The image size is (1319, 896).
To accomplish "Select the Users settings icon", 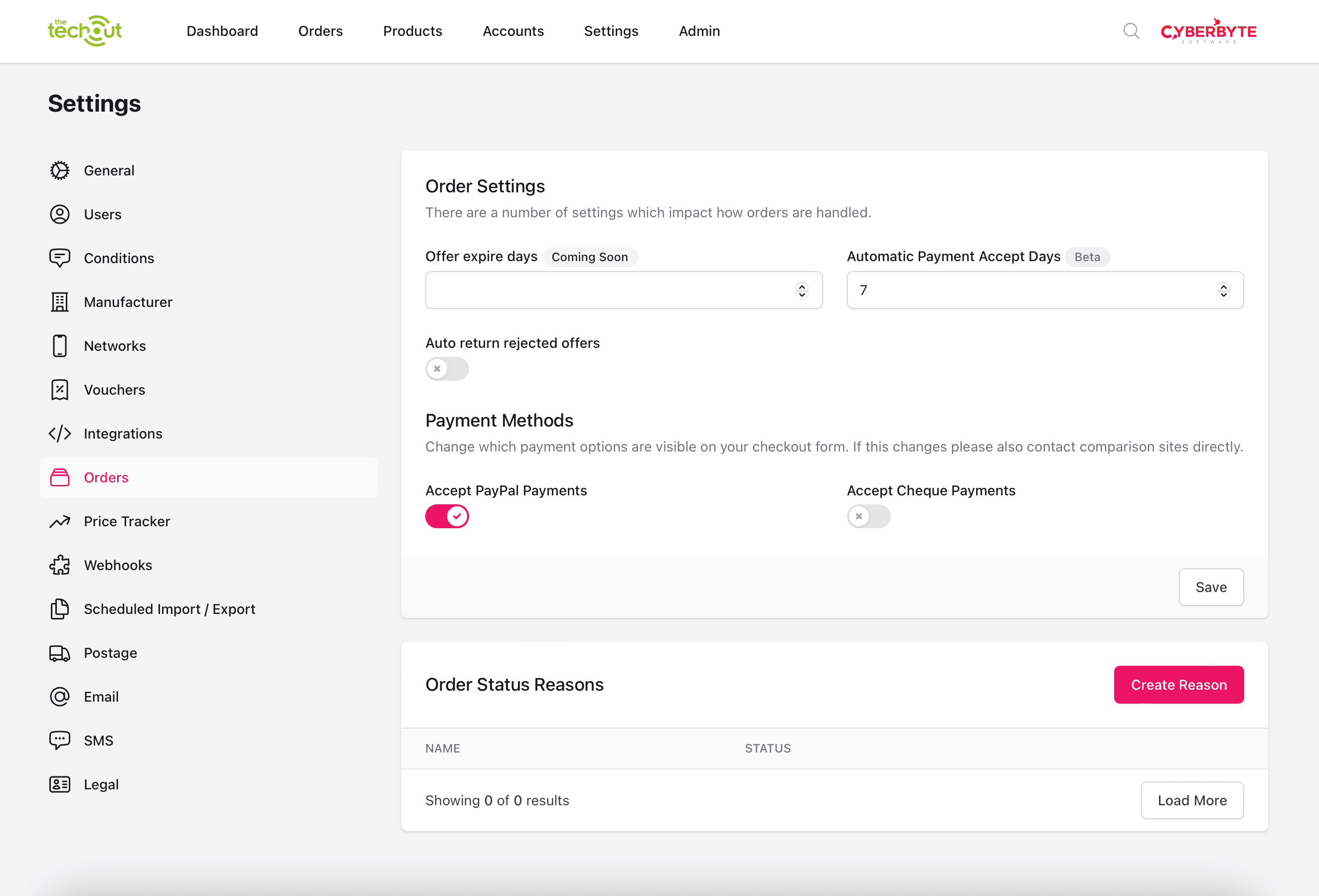I will [x=60, y=214].
